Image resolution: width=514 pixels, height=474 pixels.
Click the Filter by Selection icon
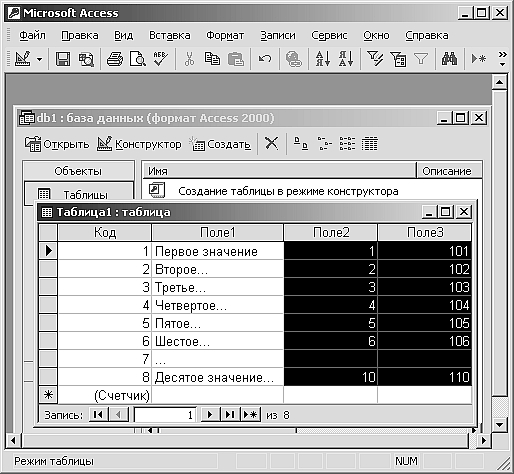pyautogui.click(x=375, y=59)
